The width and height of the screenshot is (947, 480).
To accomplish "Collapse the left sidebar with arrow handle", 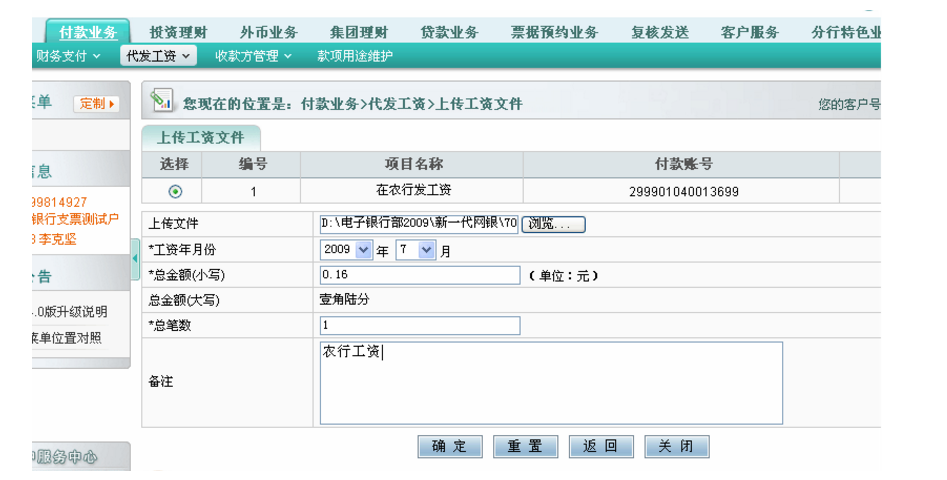I will (x=135, y=260).
